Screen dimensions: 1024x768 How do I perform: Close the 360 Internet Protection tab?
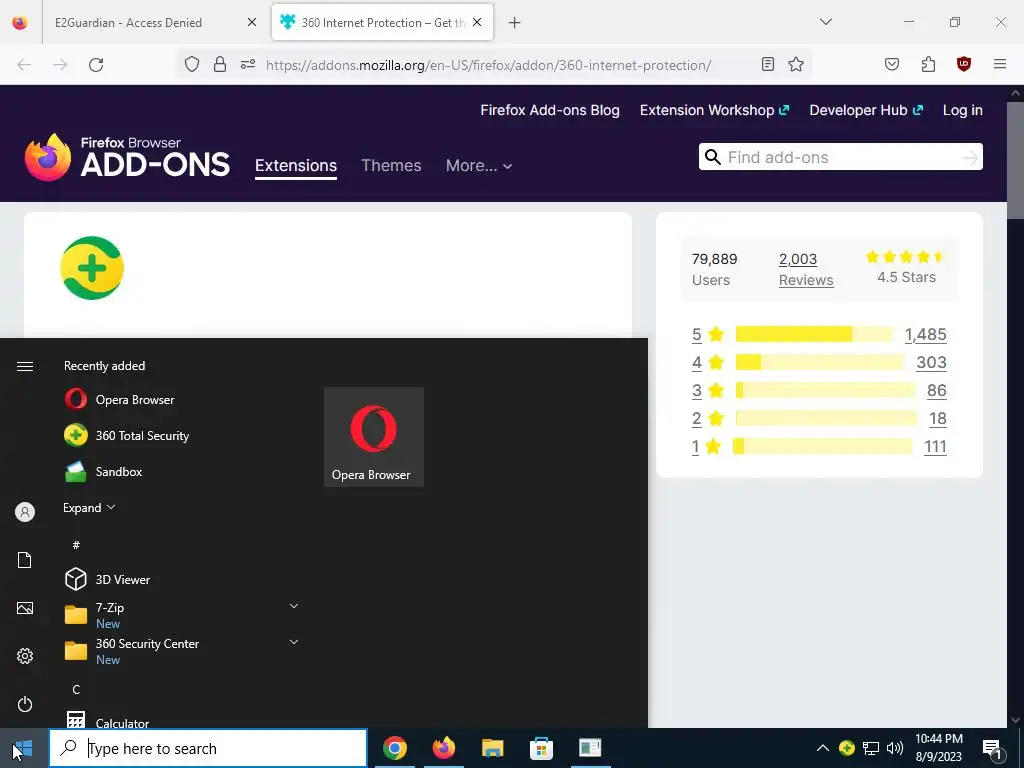(477, 22)
